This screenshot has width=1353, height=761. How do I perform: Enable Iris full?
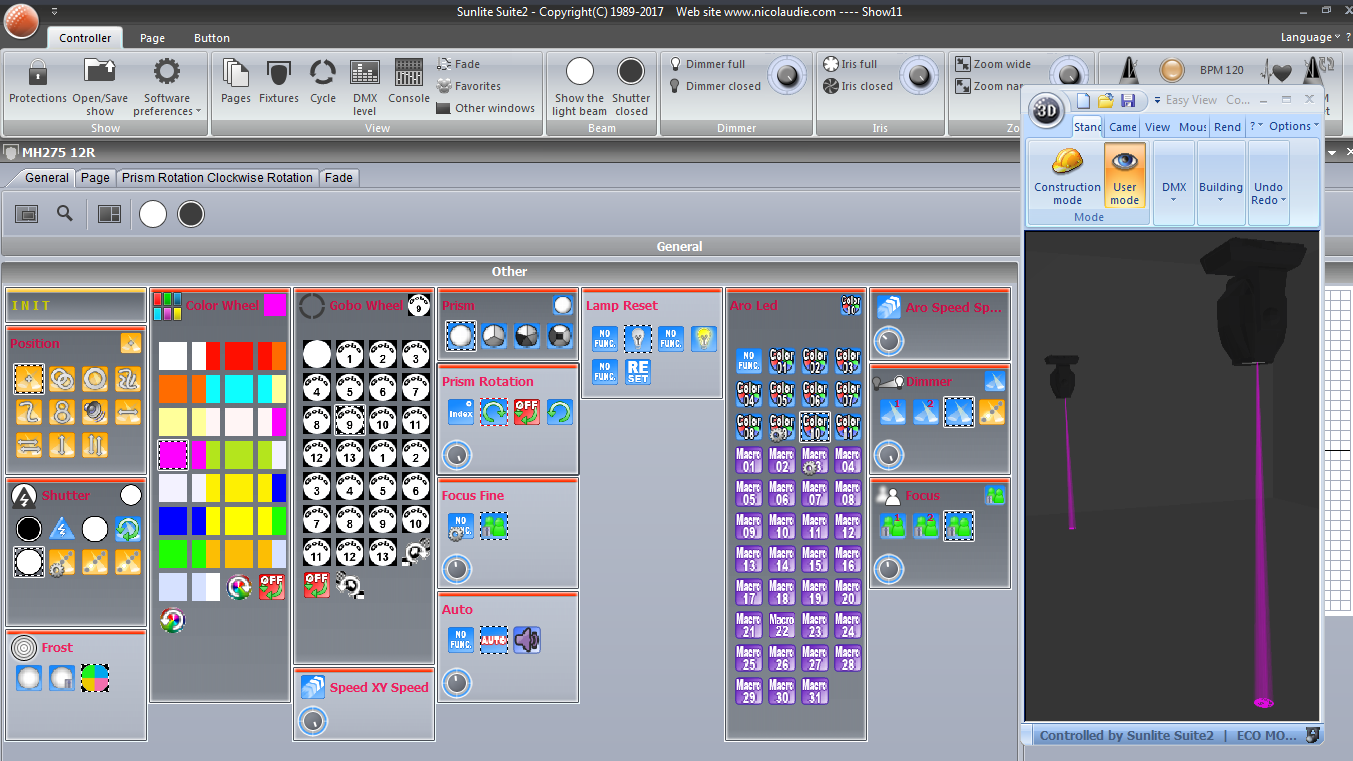coord(850,64)
